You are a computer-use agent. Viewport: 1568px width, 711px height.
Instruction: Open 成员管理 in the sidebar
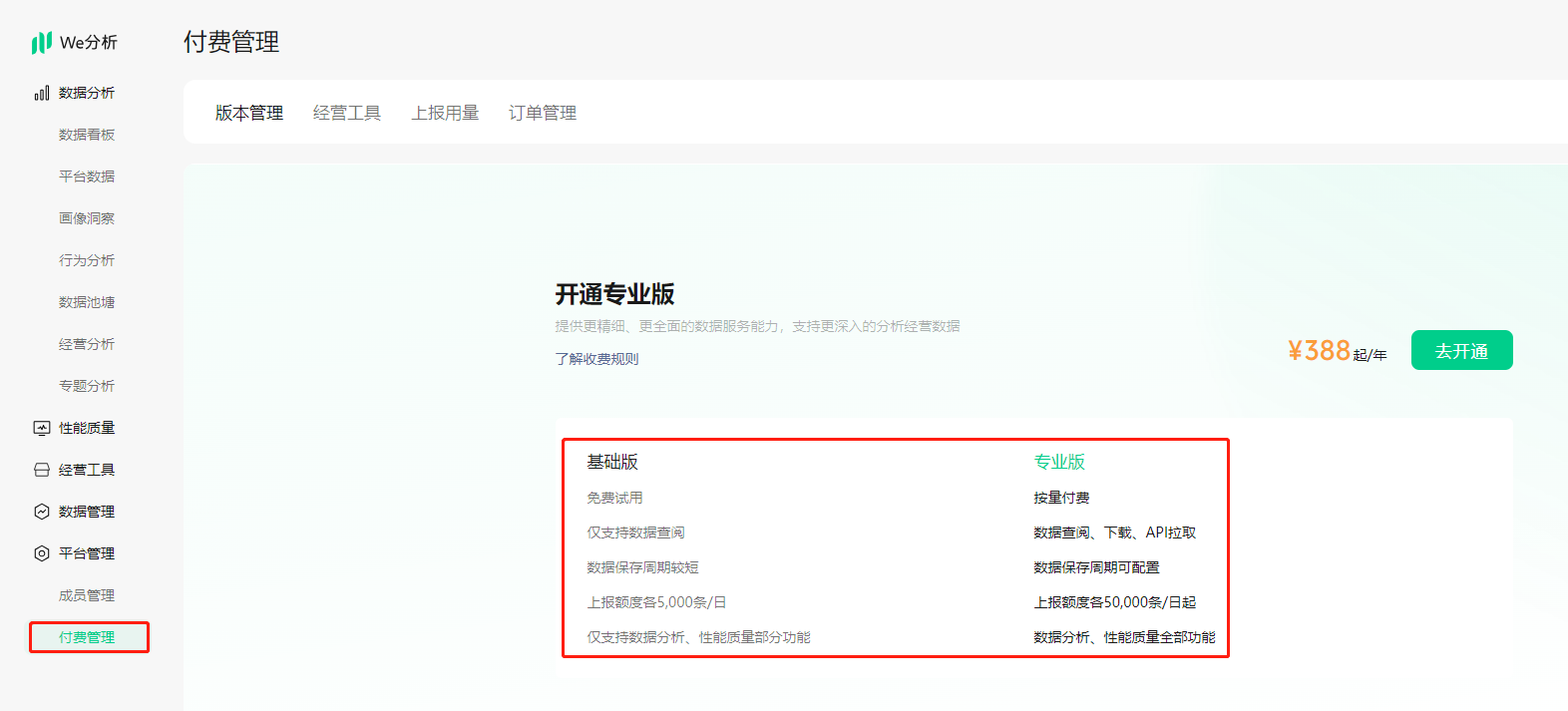[87, 595]
